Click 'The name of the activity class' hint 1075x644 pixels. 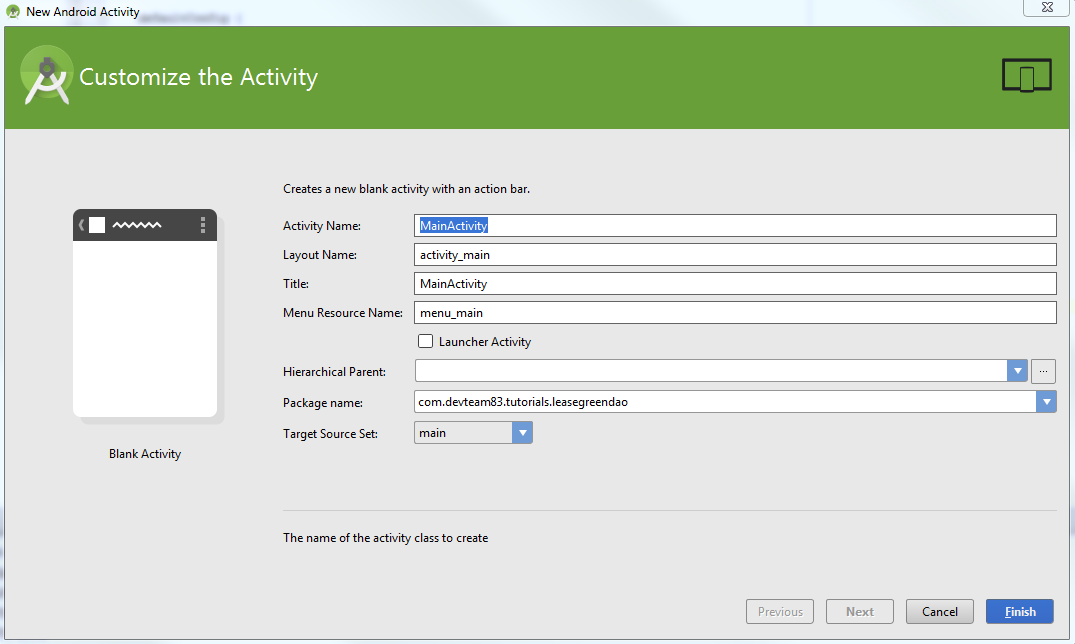click(385, 538)
